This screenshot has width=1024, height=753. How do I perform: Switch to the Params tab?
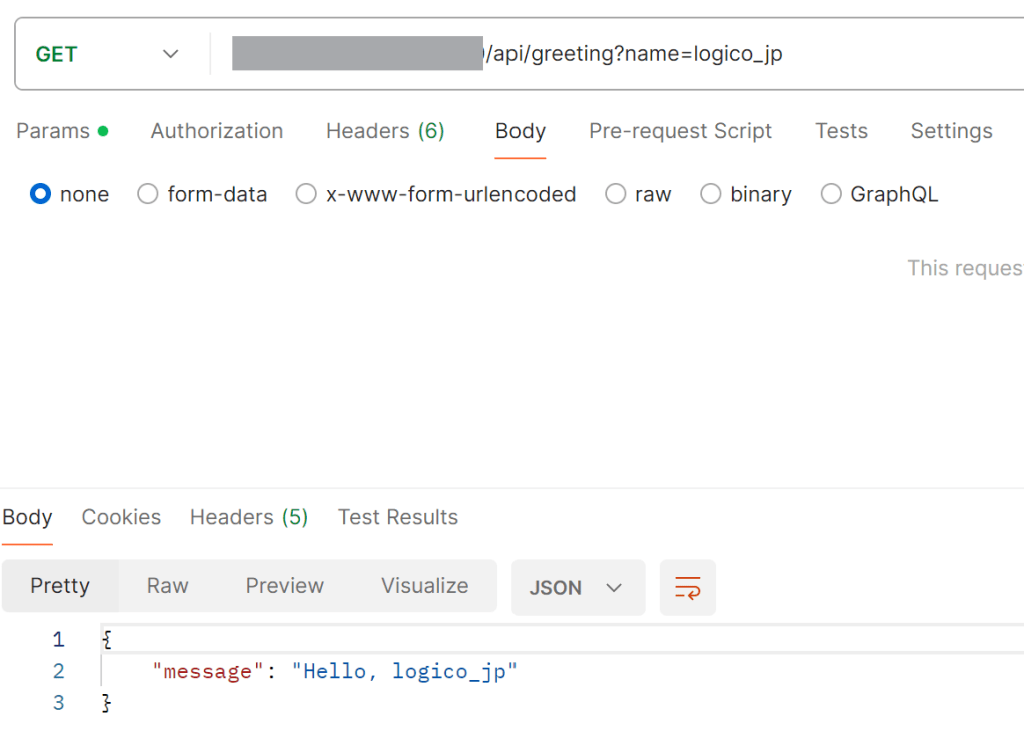tap(53, 131)
